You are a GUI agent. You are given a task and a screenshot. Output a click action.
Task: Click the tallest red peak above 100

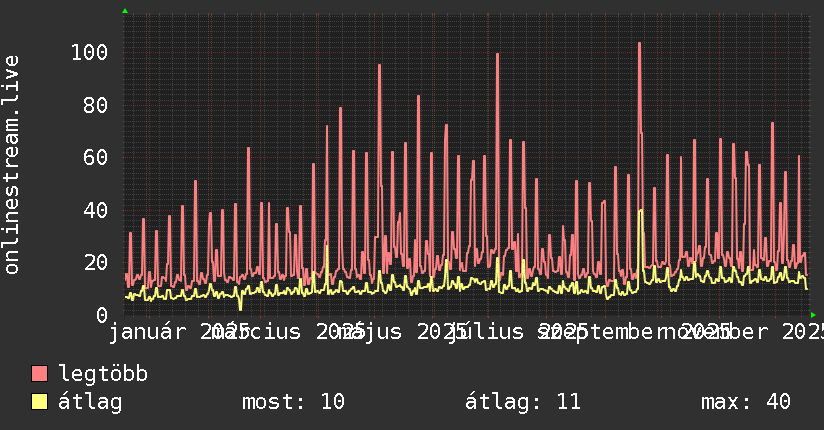pos(639,44)
